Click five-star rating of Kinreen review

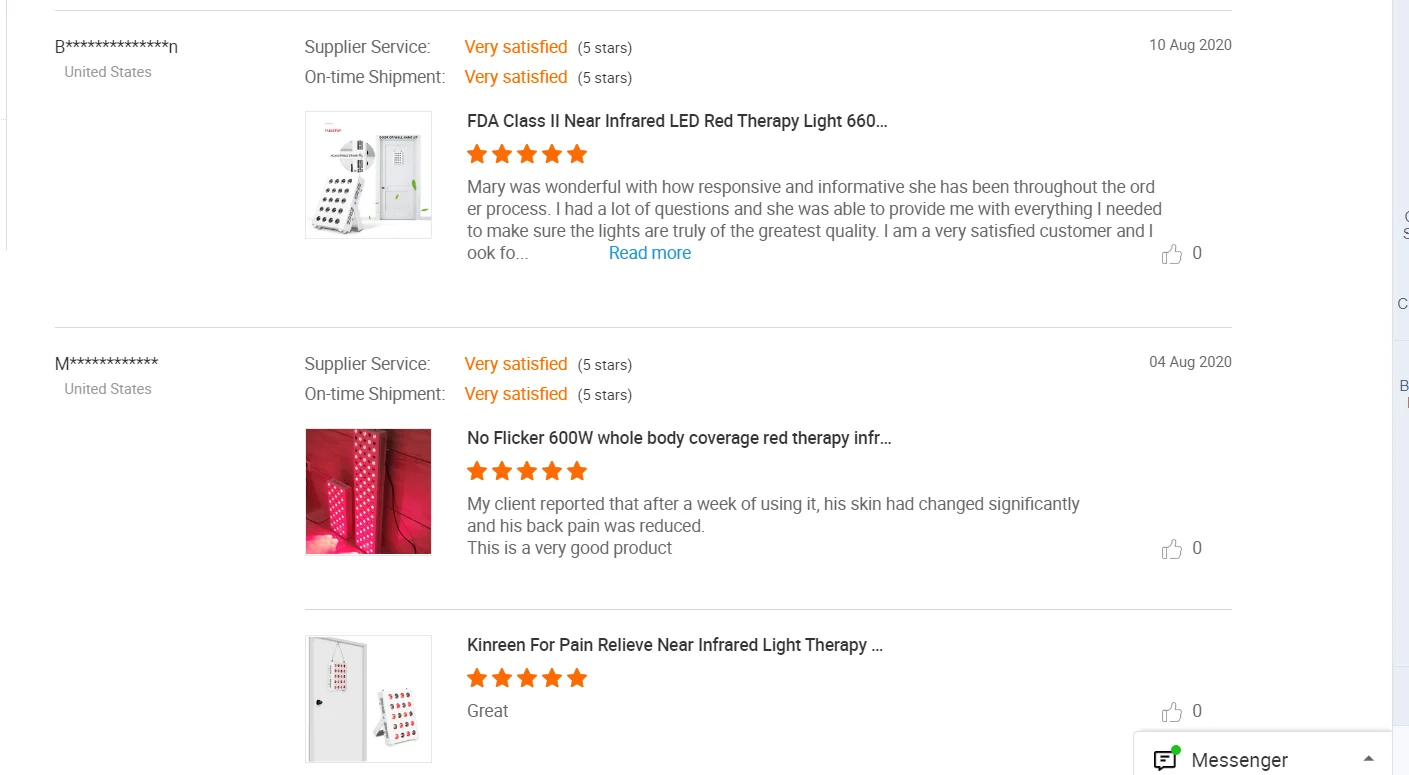[x=527, y=678]
